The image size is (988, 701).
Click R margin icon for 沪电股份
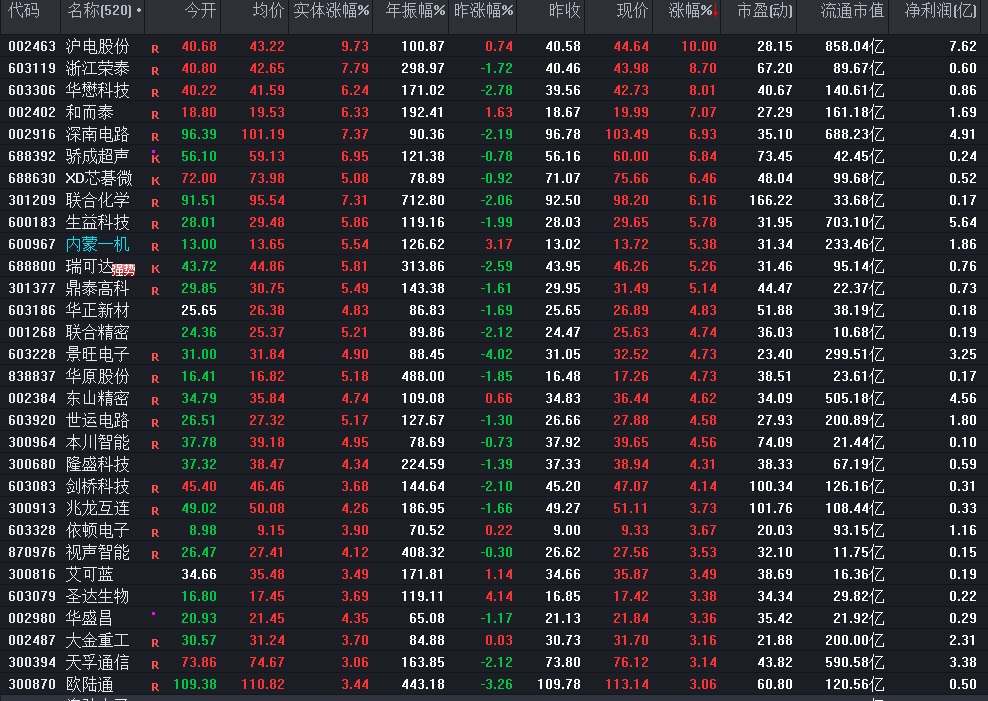(155, 49)
